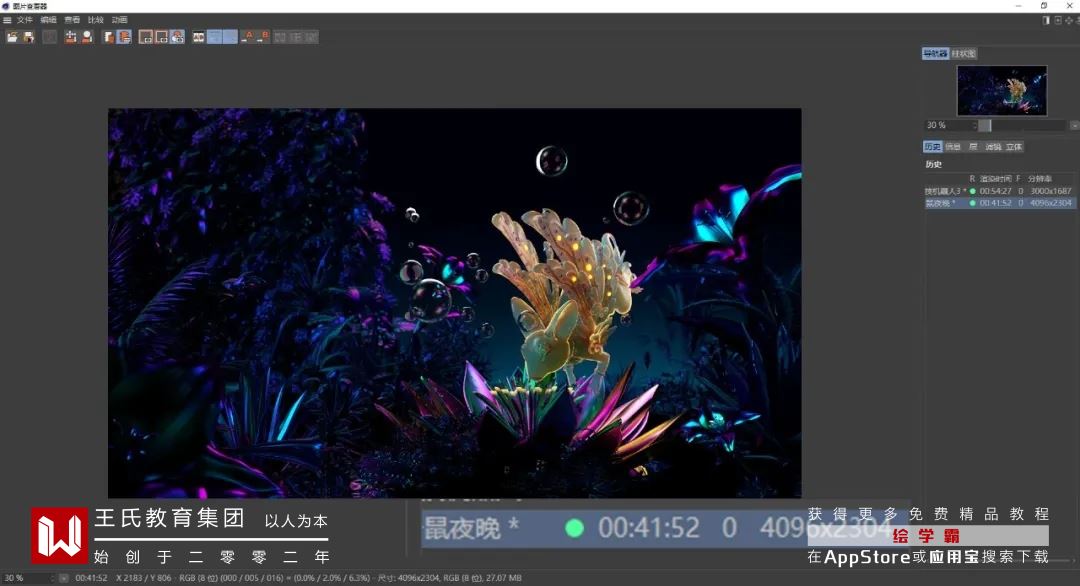Select history row with render time 00:54:27

coord(999,191)
